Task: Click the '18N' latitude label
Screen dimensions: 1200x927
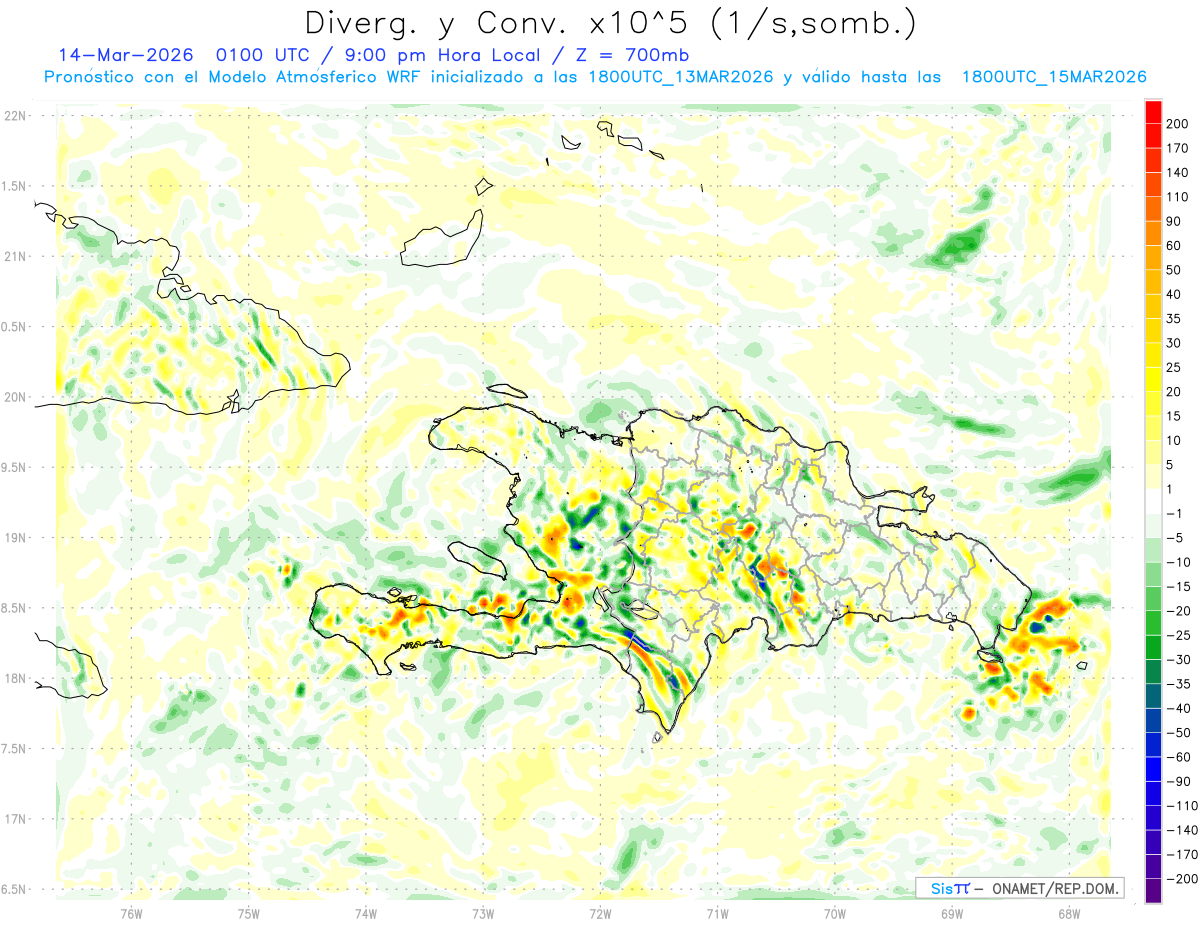Action: (14, 678)
